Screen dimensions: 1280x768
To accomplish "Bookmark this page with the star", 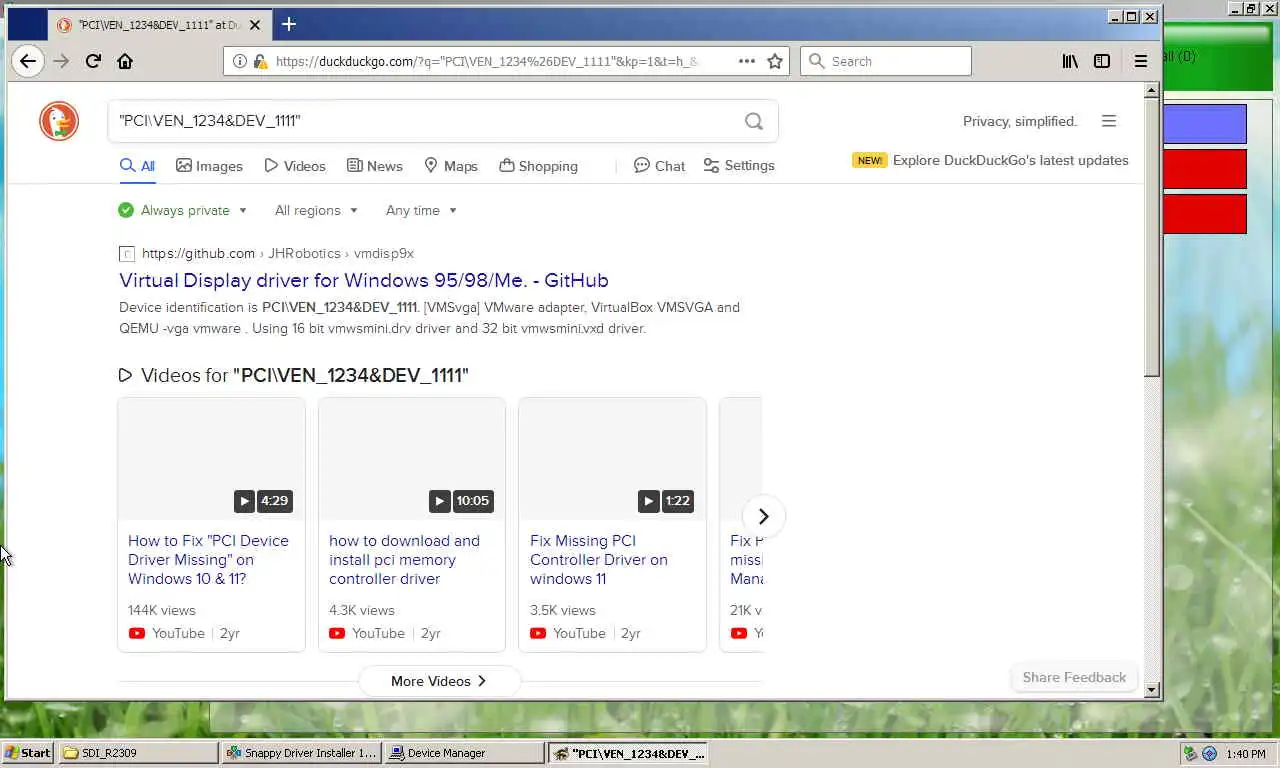I will [x=775, y=61].
